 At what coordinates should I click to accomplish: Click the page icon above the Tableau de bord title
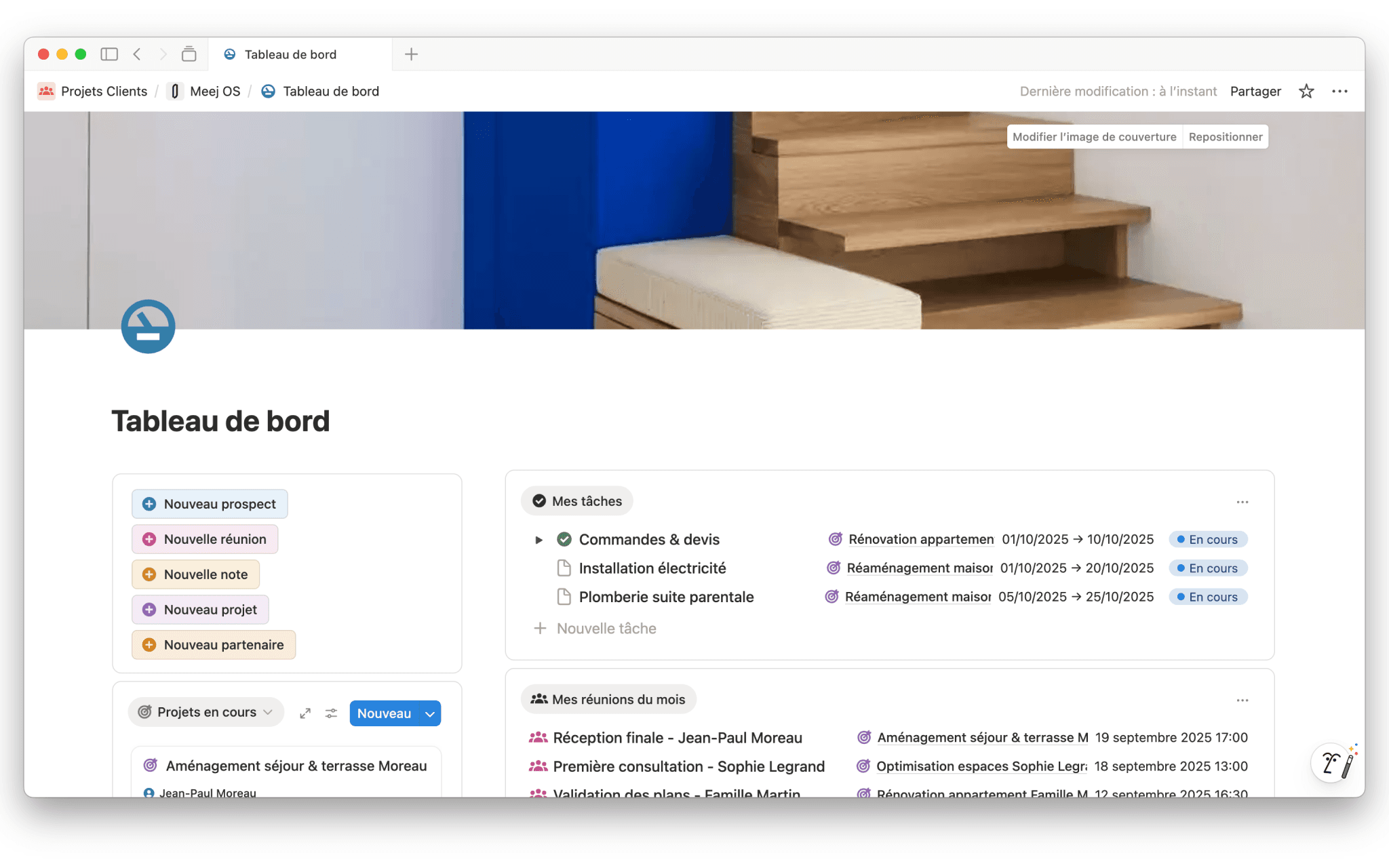coord(148,326)
